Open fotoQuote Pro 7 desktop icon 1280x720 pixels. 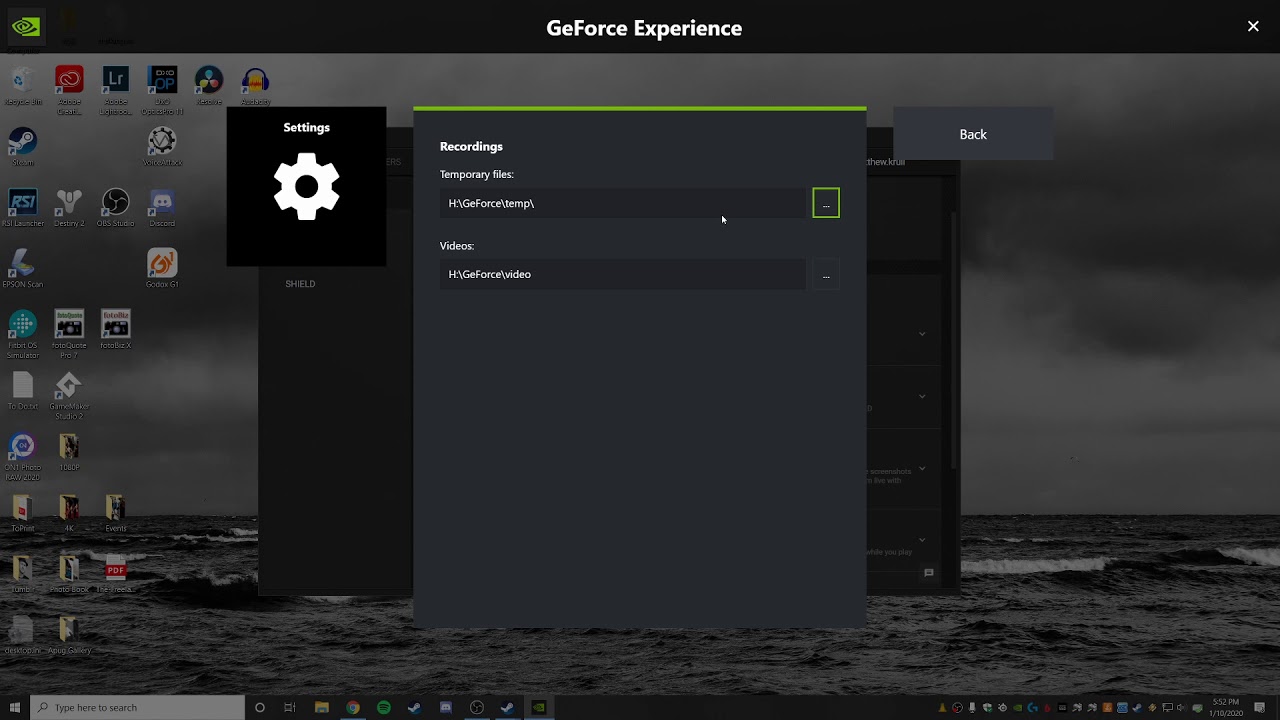(69, 335)
